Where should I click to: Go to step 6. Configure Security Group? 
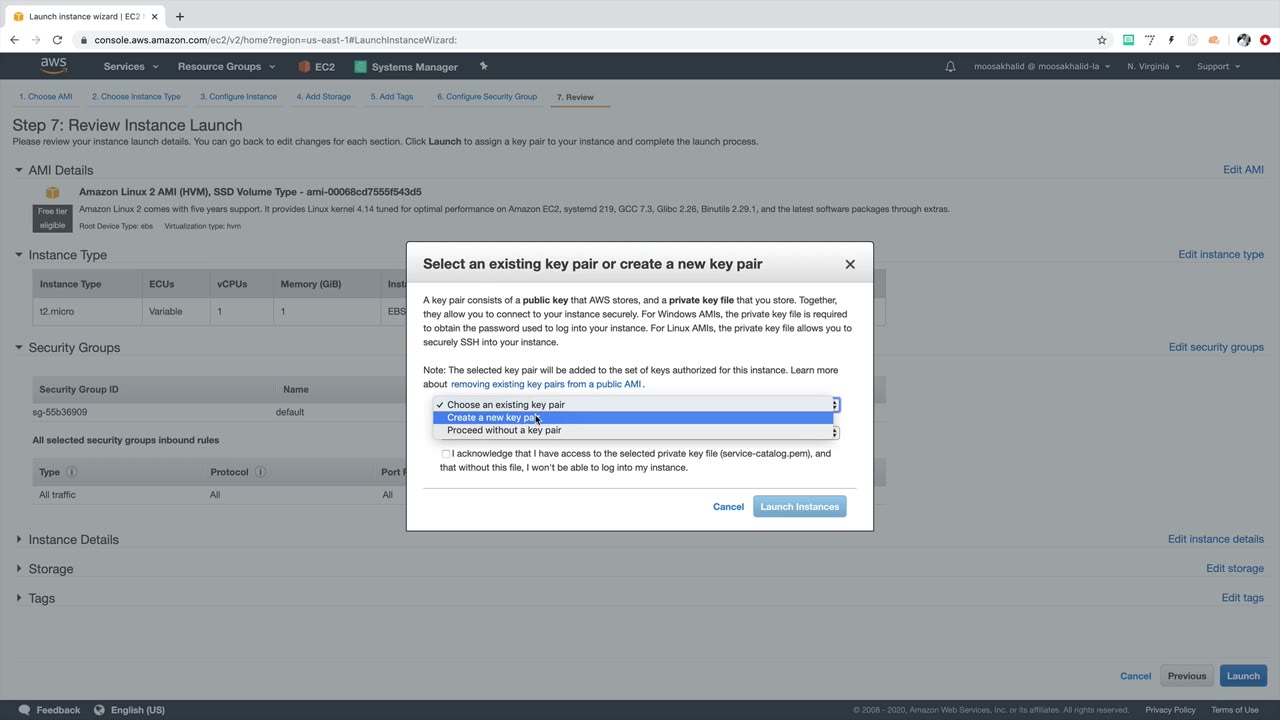coord(487,97)
